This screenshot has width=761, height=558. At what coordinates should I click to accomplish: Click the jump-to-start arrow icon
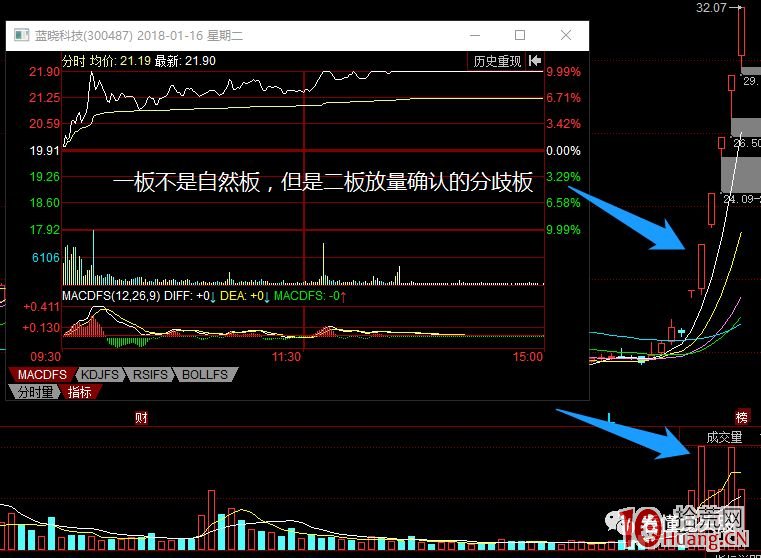pyautogui.click(x=535, y=61)
